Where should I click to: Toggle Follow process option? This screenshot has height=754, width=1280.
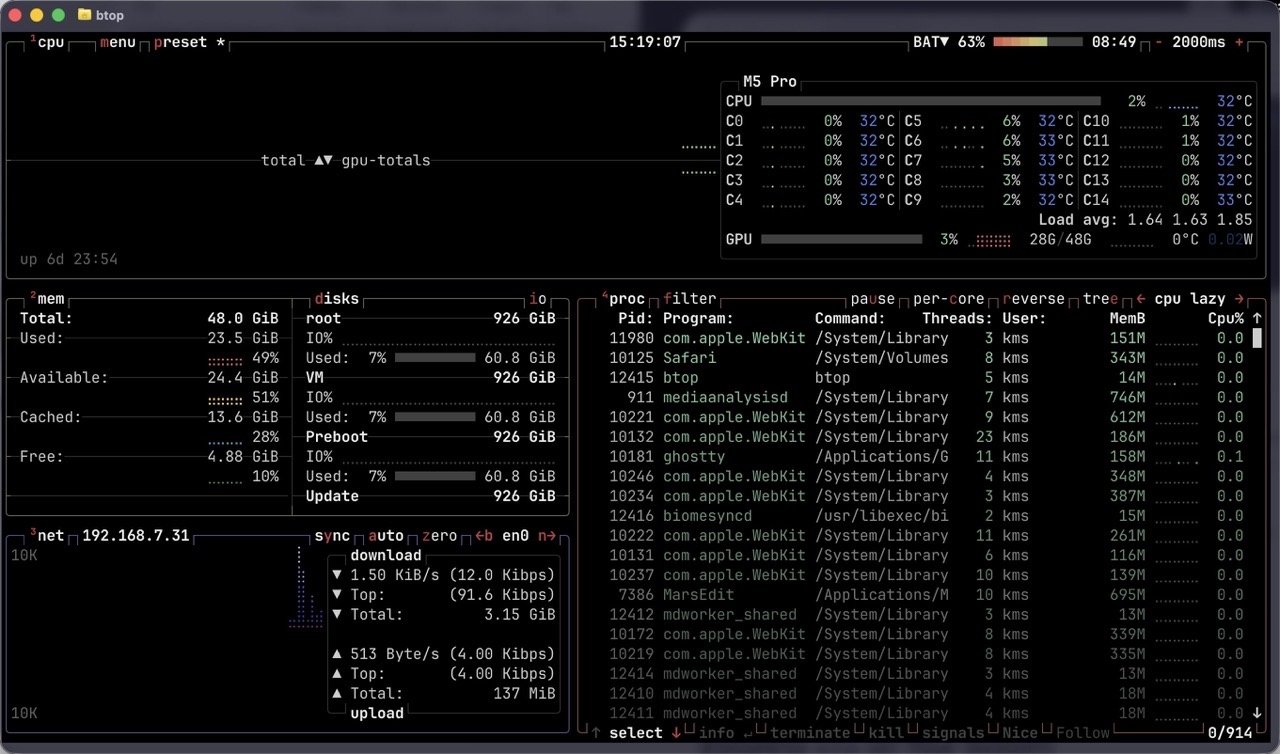point(1083,733)
